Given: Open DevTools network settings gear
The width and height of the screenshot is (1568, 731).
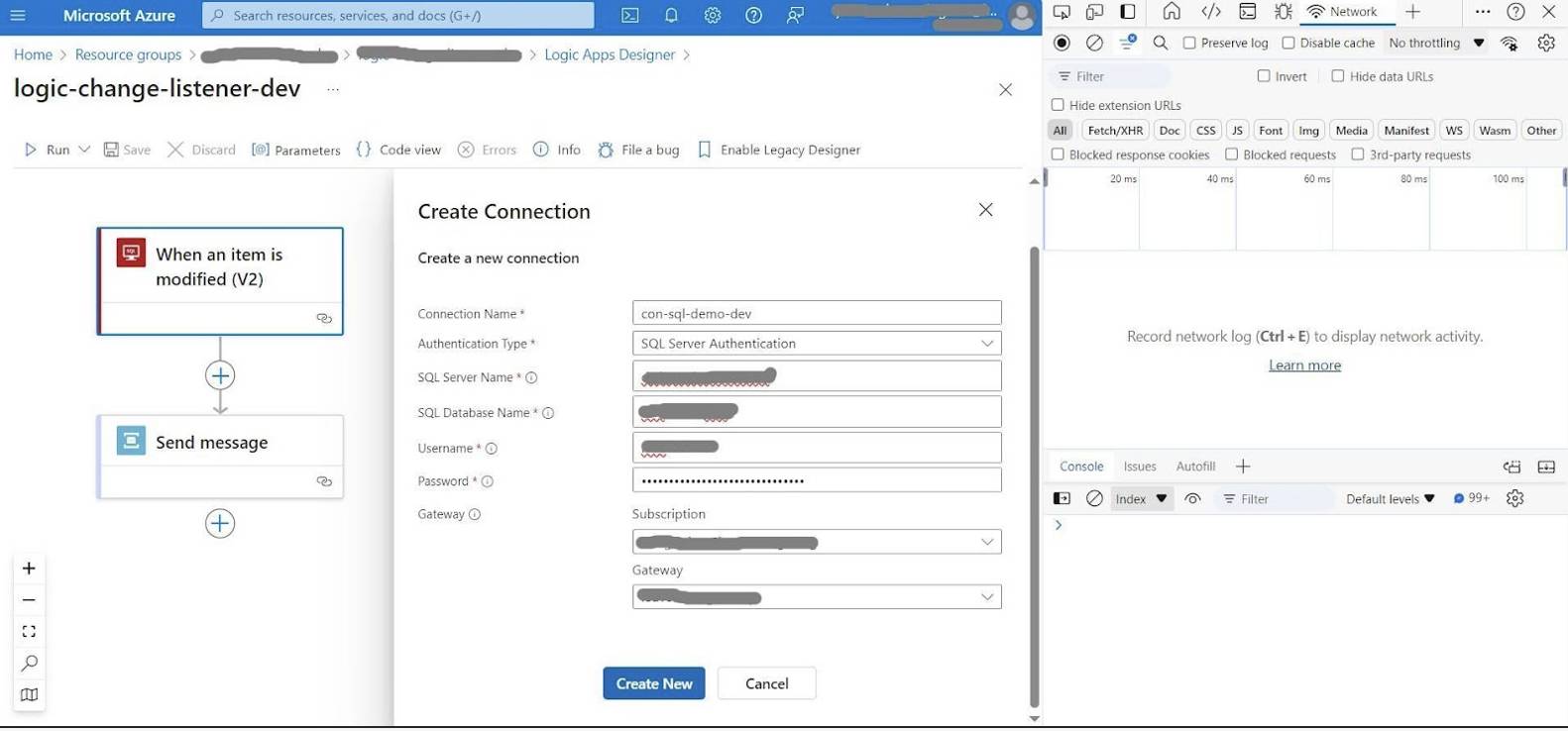Looking at the screenshot, I should click(1545, 43).
